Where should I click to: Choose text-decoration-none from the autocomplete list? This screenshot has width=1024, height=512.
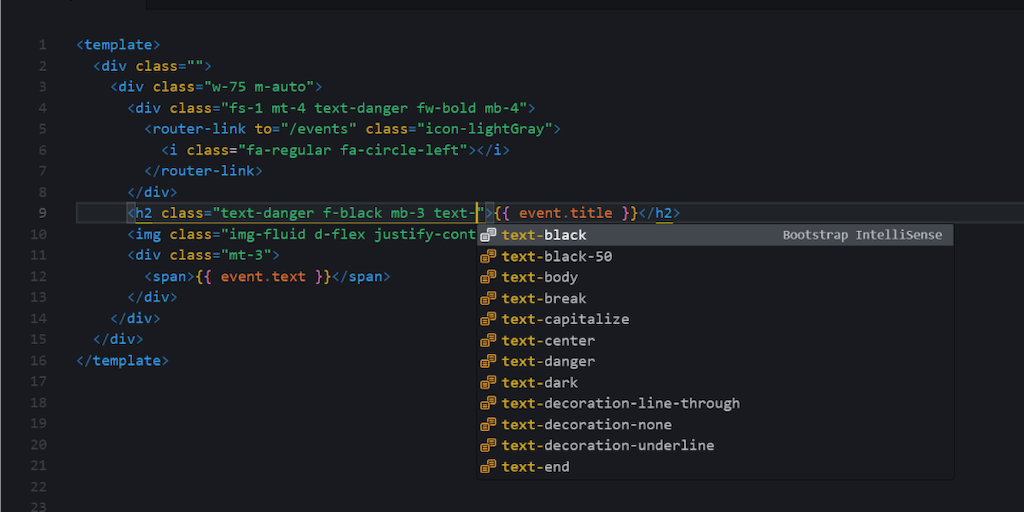586,424
